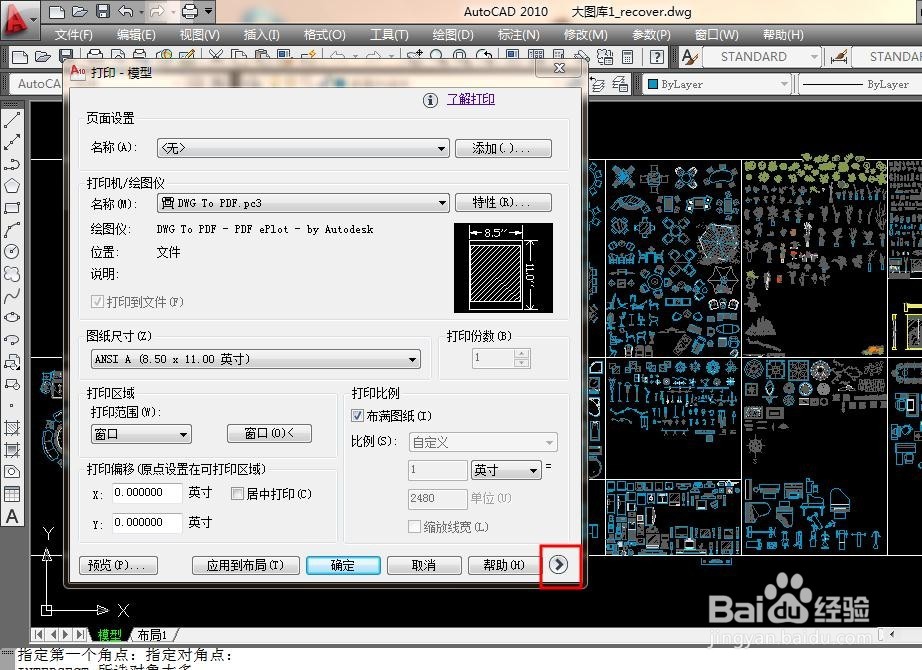Open the File (文件) menu
Viewport: 922px width, 670px height.
click(x=74, y=35)
